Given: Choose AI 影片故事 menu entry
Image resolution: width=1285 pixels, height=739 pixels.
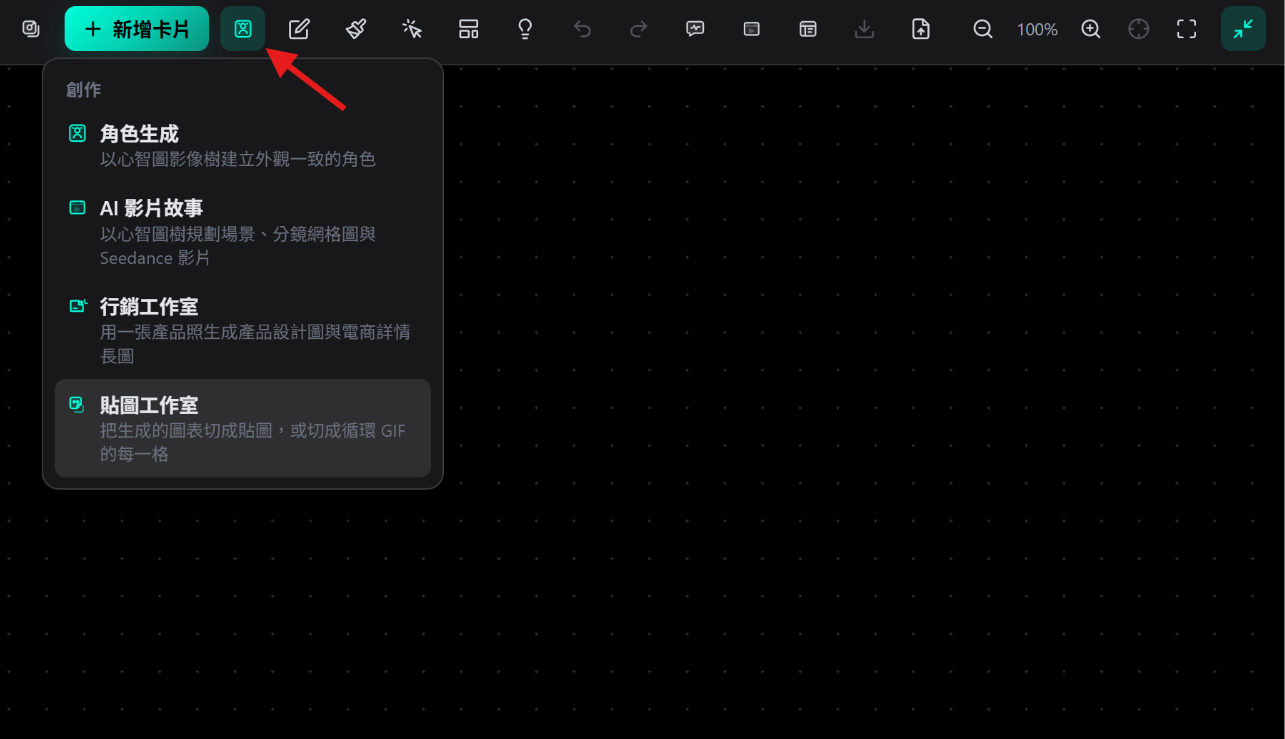Looking at the screenshot, I should pos(243,232).
